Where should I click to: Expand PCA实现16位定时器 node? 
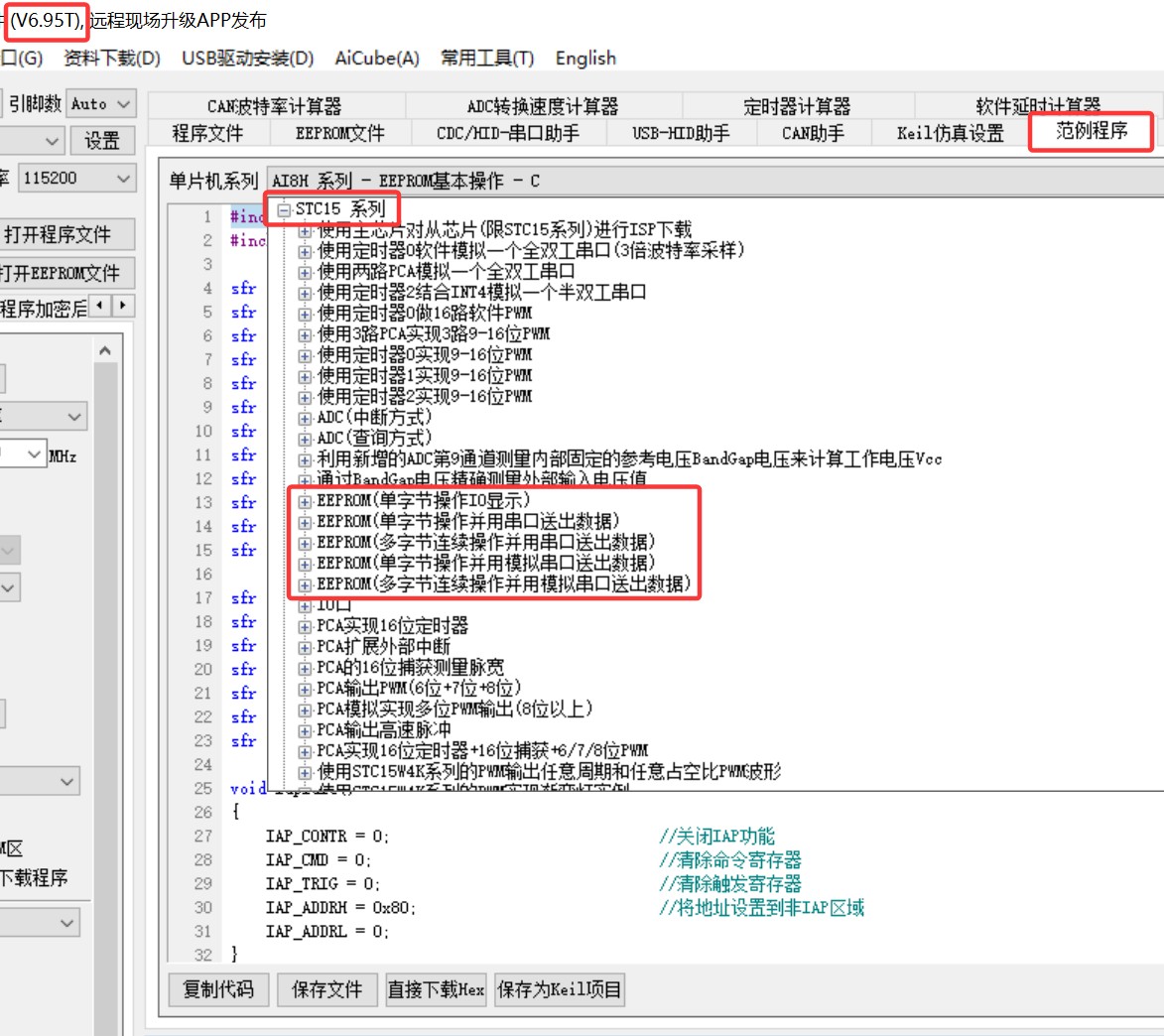point(305,626)
